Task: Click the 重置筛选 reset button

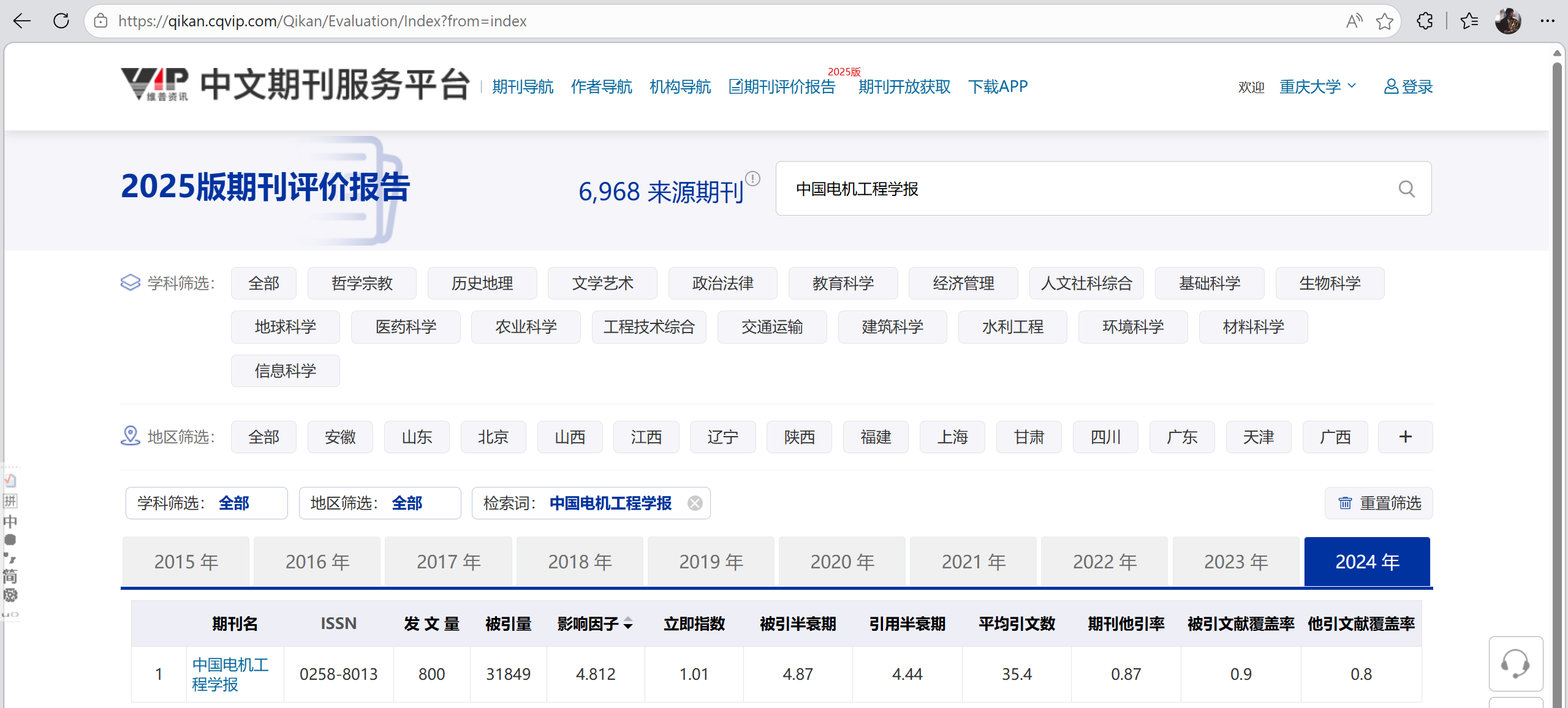Action: pyautogui.click(x=1379, y=503)
